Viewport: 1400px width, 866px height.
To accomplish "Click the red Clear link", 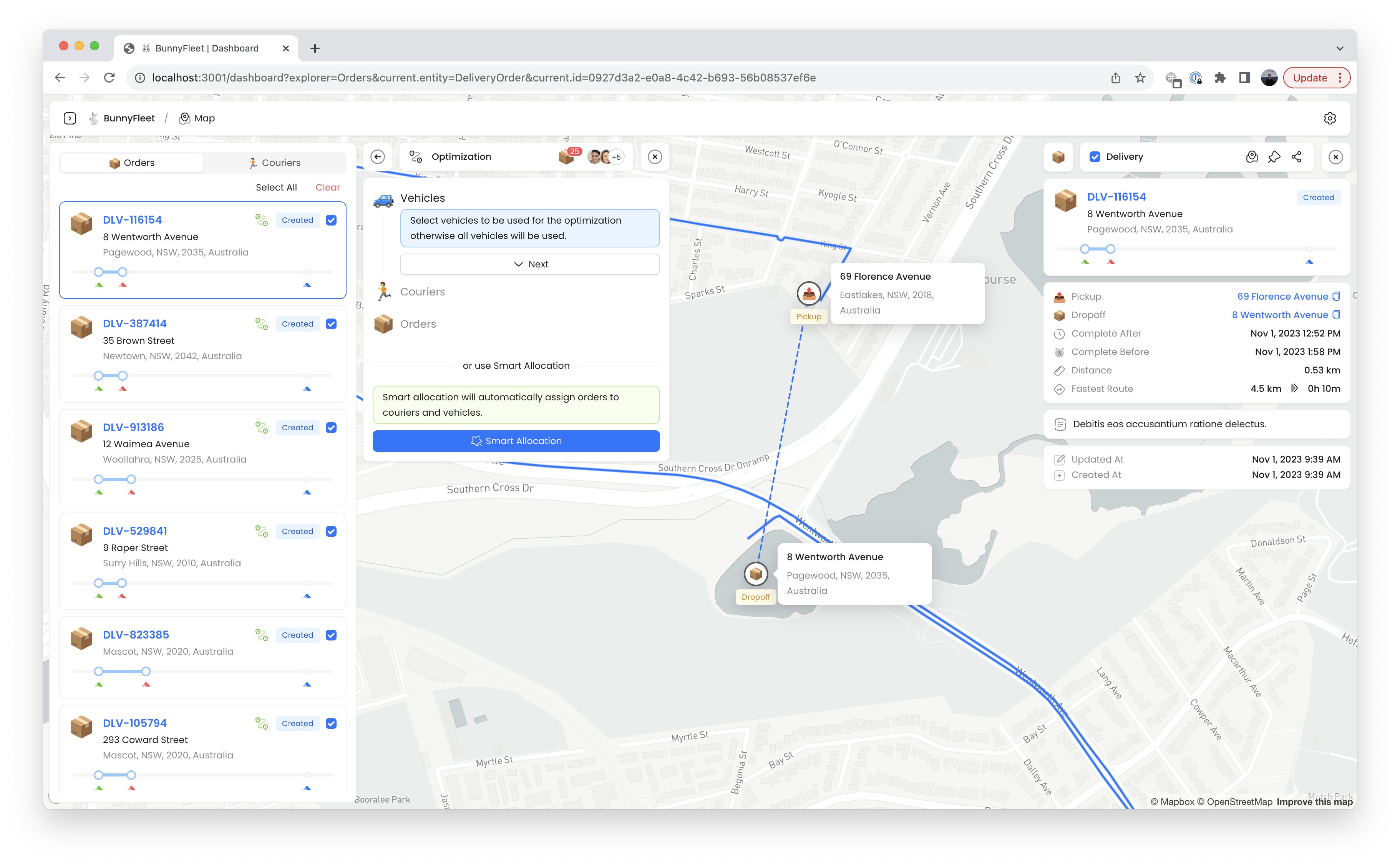I will pyautogui.click(x=328, y=187).
